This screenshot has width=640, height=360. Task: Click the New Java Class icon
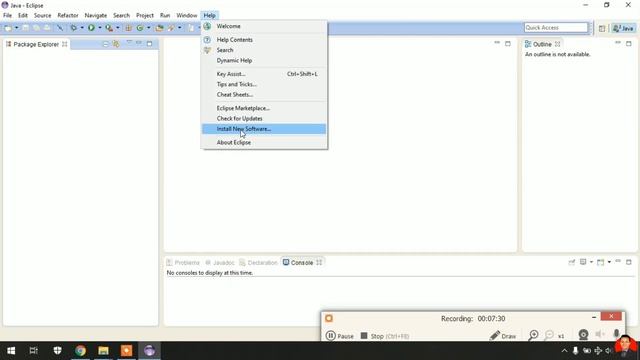(x=140, y=28)
